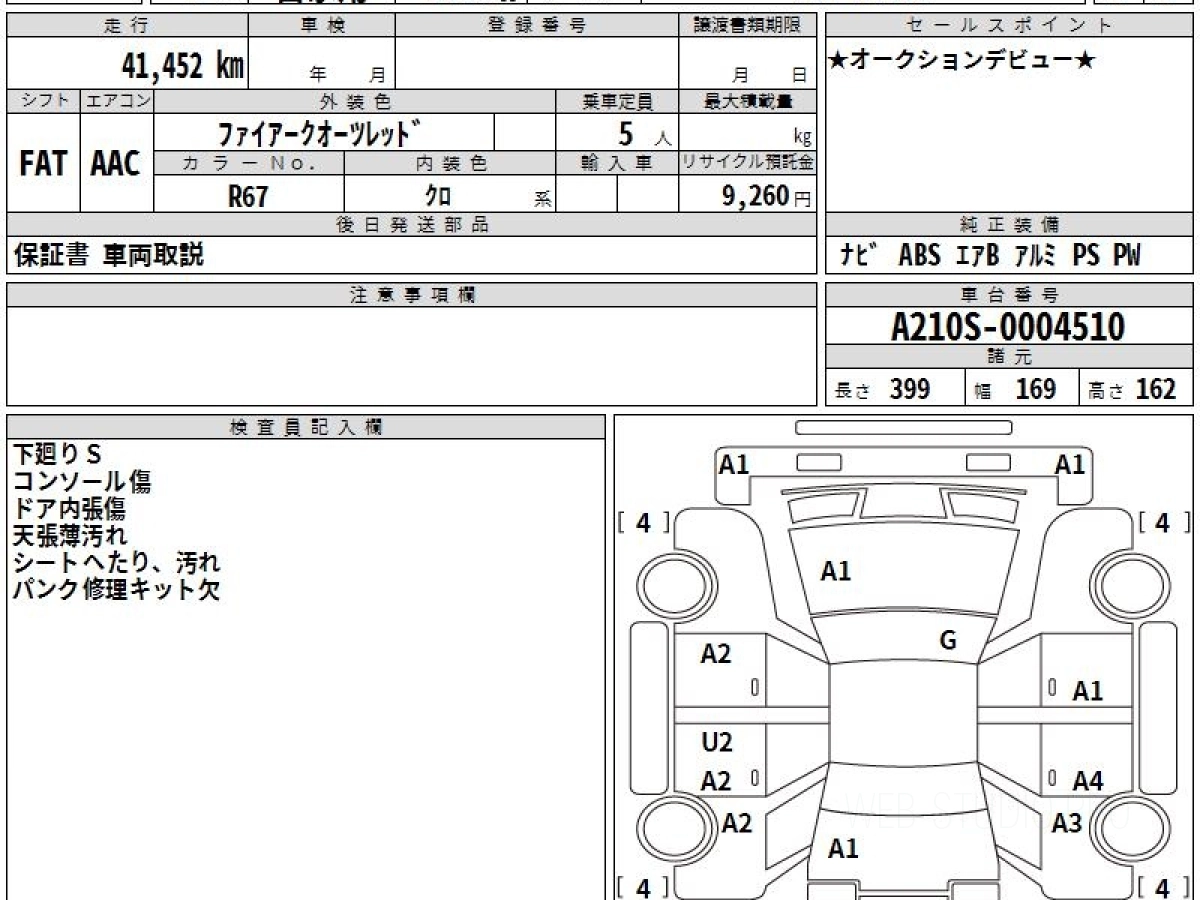Select inspector note ドア内張傷
The image size is (1200, 900).
(x=69, y=509)
